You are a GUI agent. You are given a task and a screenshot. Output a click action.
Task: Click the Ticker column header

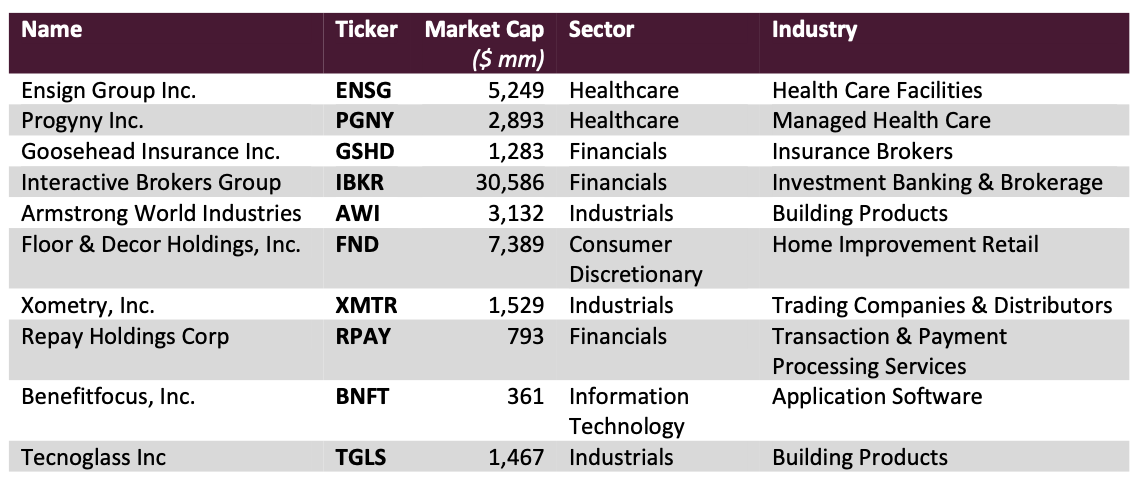366,30
